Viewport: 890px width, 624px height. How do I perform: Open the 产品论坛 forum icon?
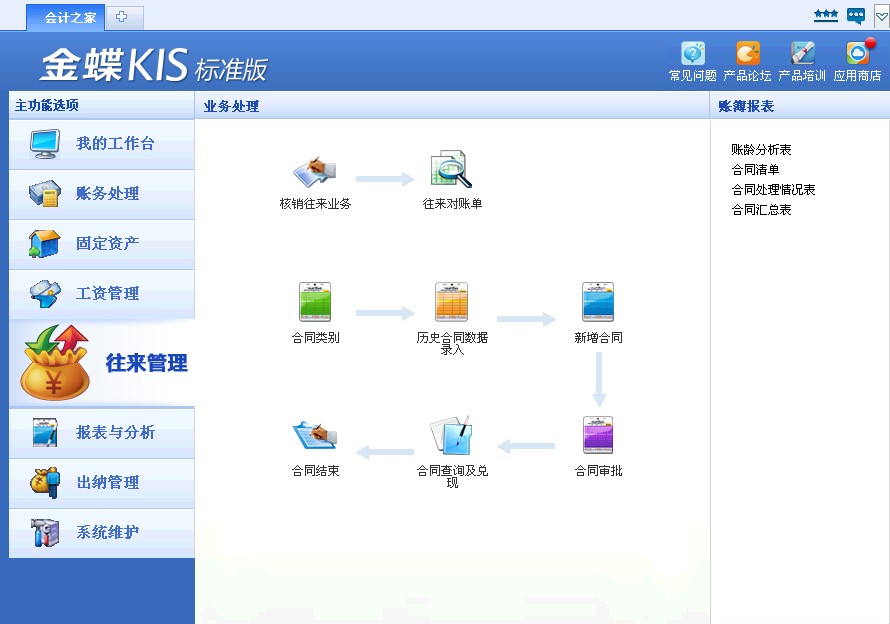tap(747, 54)
